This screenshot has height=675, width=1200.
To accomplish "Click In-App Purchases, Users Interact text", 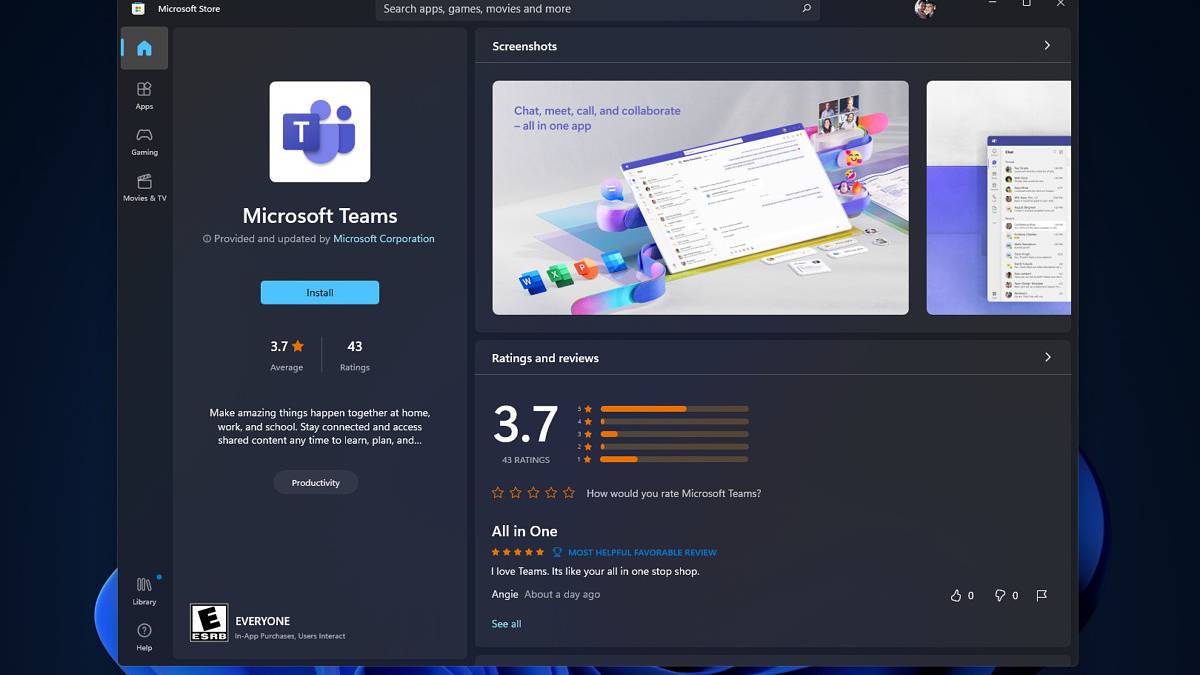I will [290, 636].
